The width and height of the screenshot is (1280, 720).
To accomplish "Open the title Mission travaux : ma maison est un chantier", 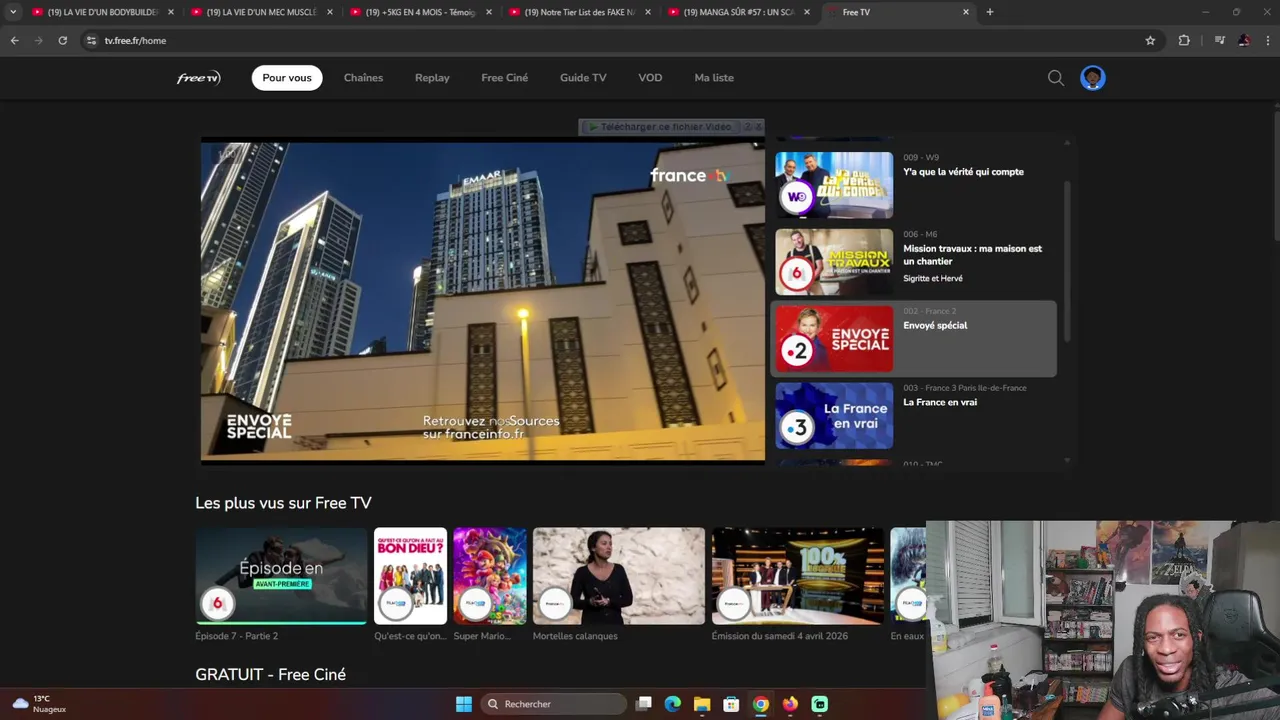I will (x=972, y=255).
